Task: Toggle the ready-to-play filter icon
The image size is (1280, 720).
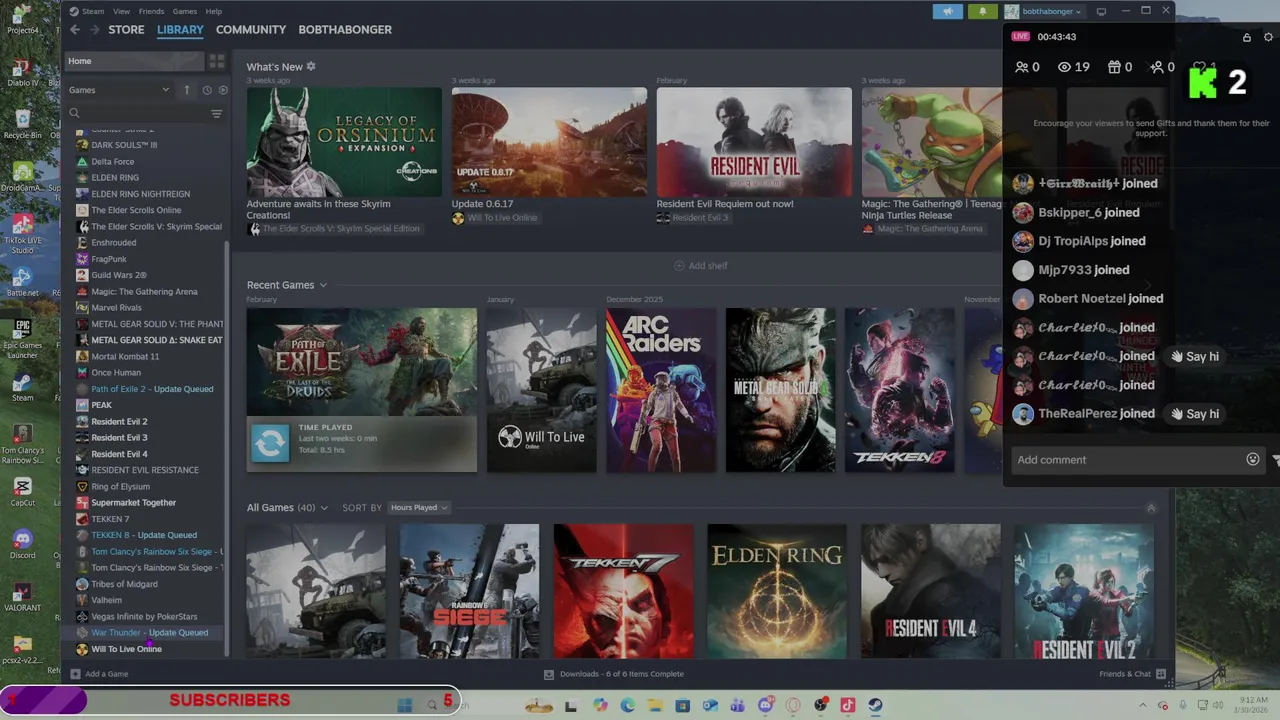Action: point(223,90)
